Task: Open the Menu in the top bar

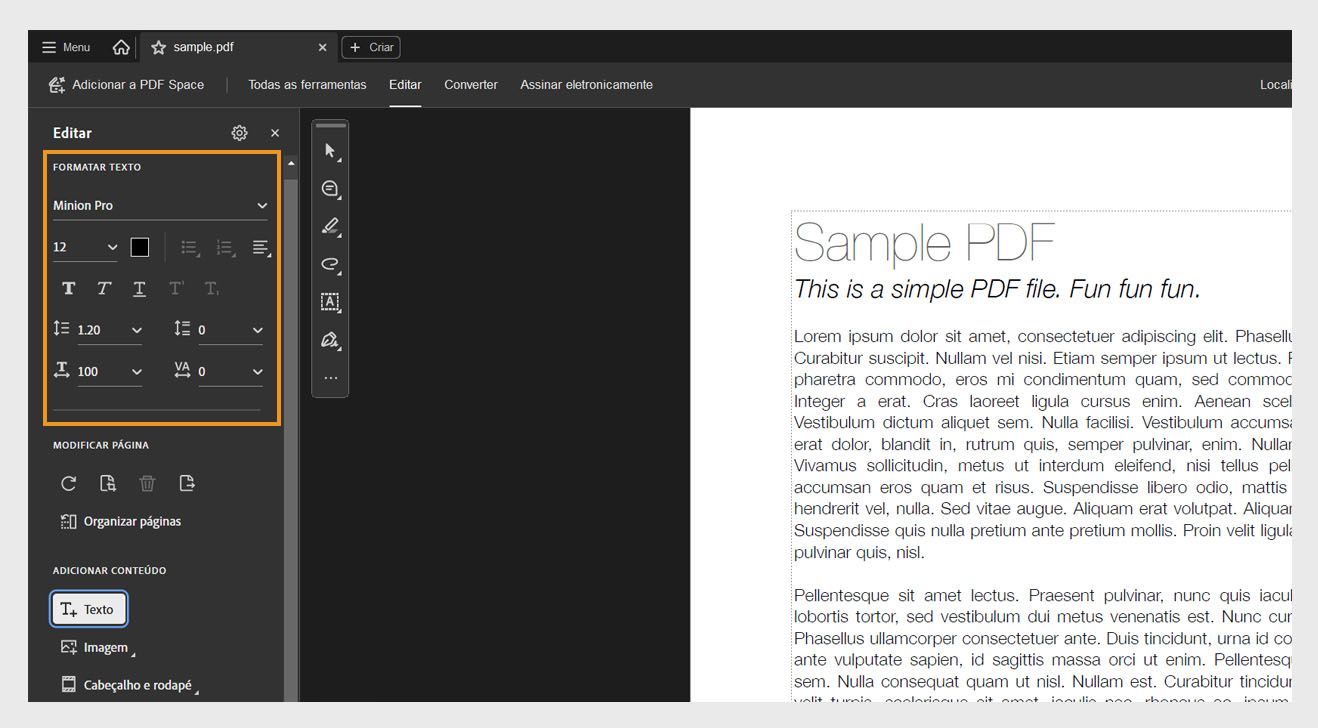Action: pos(64,46)
